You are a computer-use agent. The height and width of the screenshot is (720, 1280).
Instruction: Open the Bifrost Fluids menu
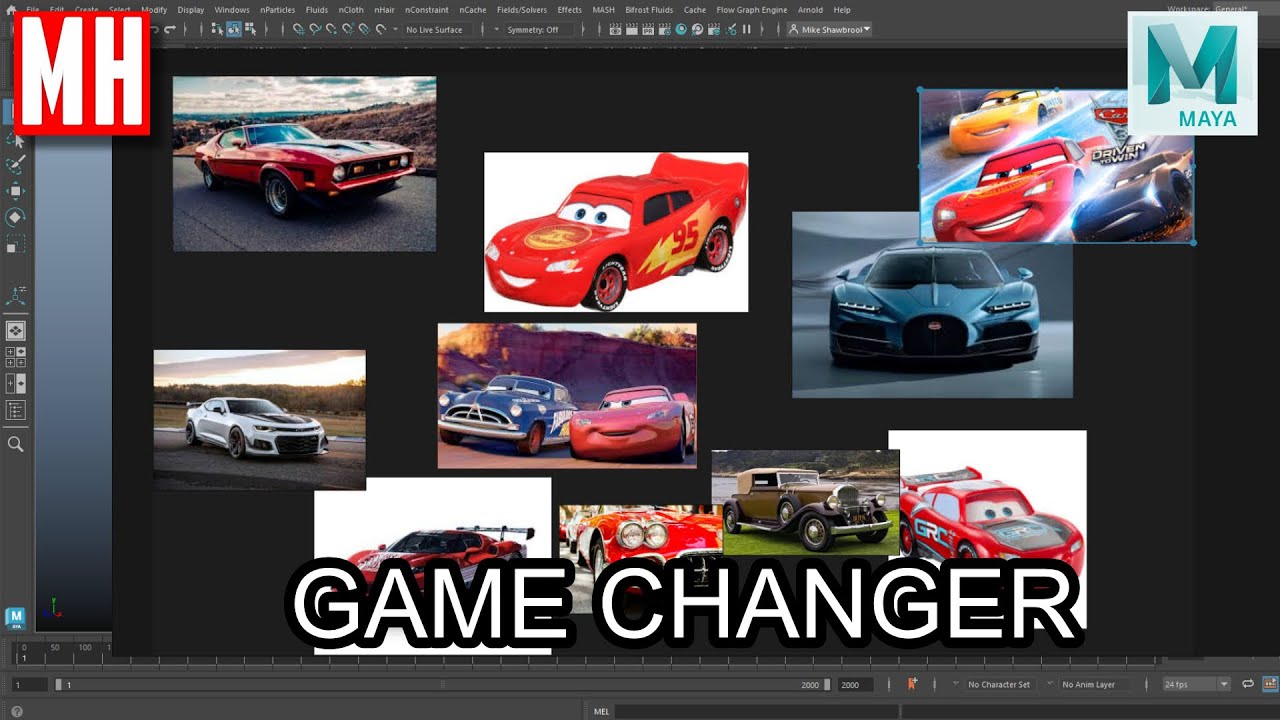pyautogui.click(x=649, y=10)
